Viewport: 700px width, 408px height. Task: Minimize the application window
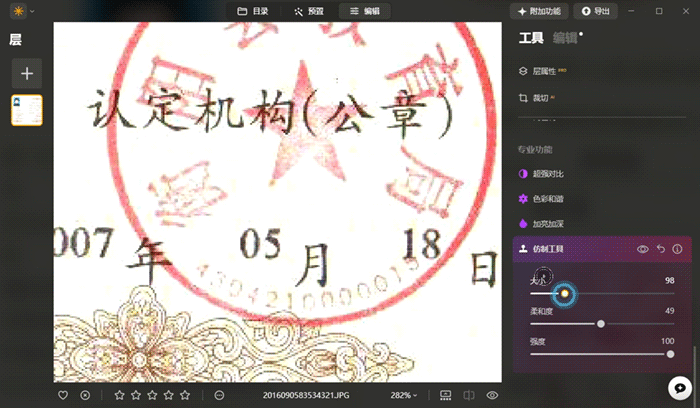[631, 11]
